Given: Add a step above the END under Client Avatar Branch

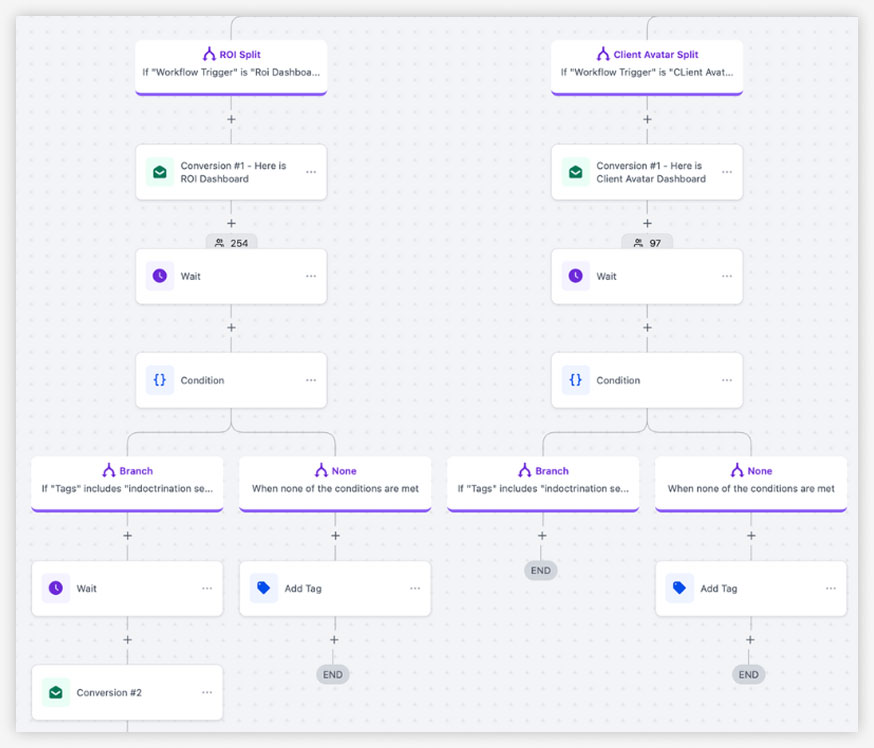Looking at the screenshot, I should pyautogui.click(x=542, y=535).
